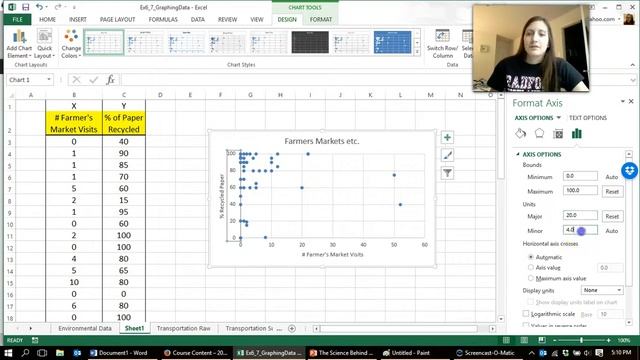The height and width of the screenshot is (360, 640).
Task: Close the Format Axis pane
Action: coord(631,101)
